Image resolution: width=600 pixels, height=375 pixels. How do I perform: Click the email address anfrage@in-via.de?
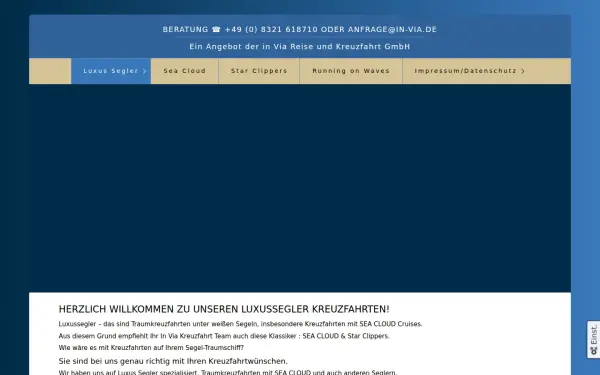coord(392,29)
